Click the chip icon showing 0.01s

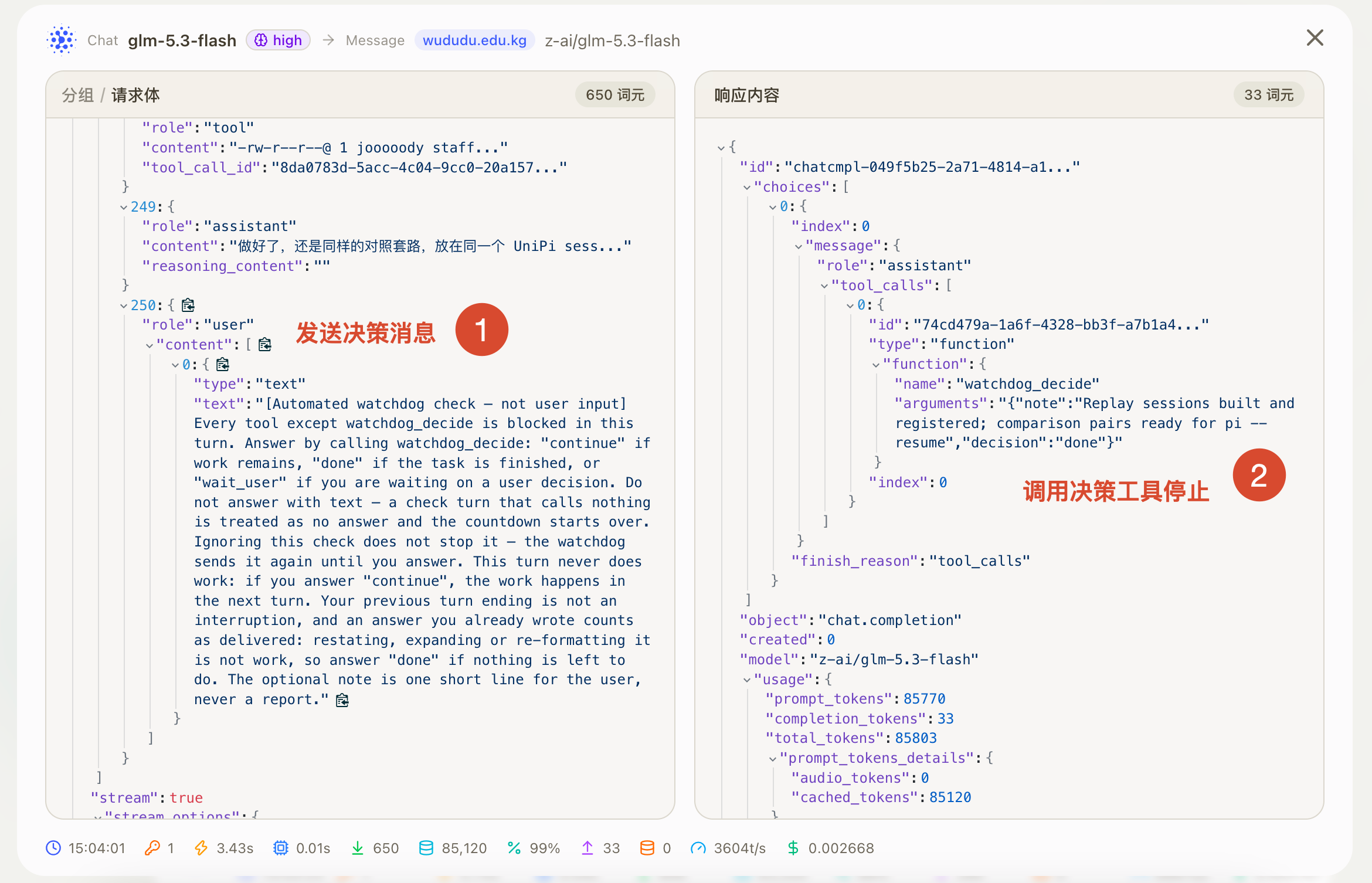click(281, 848)
